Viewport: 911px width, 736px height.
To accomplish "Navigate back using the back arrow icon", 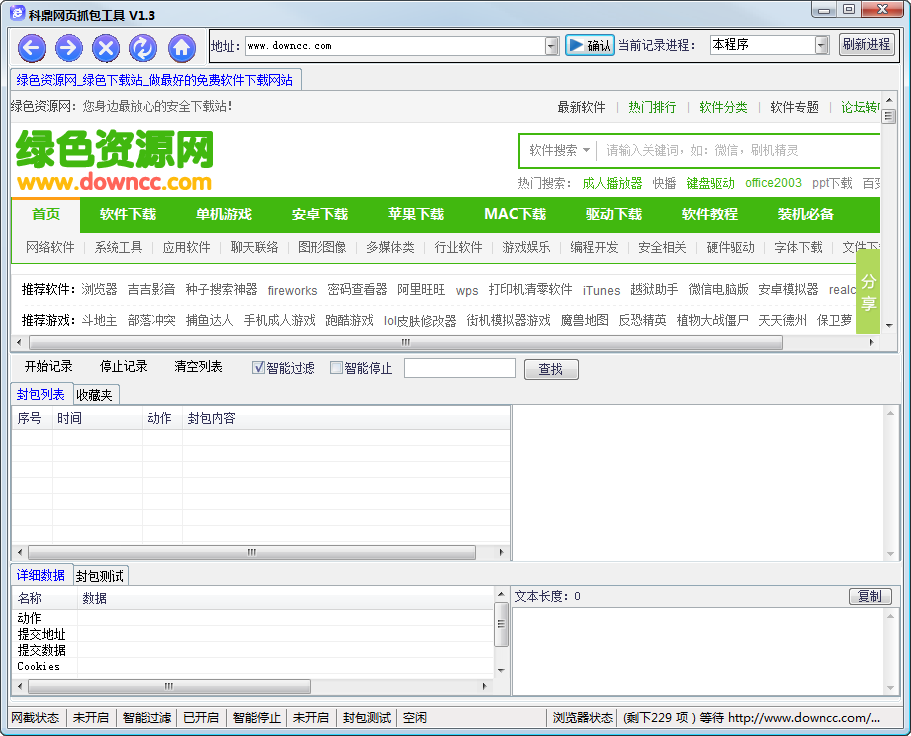I will pos(32,48).
